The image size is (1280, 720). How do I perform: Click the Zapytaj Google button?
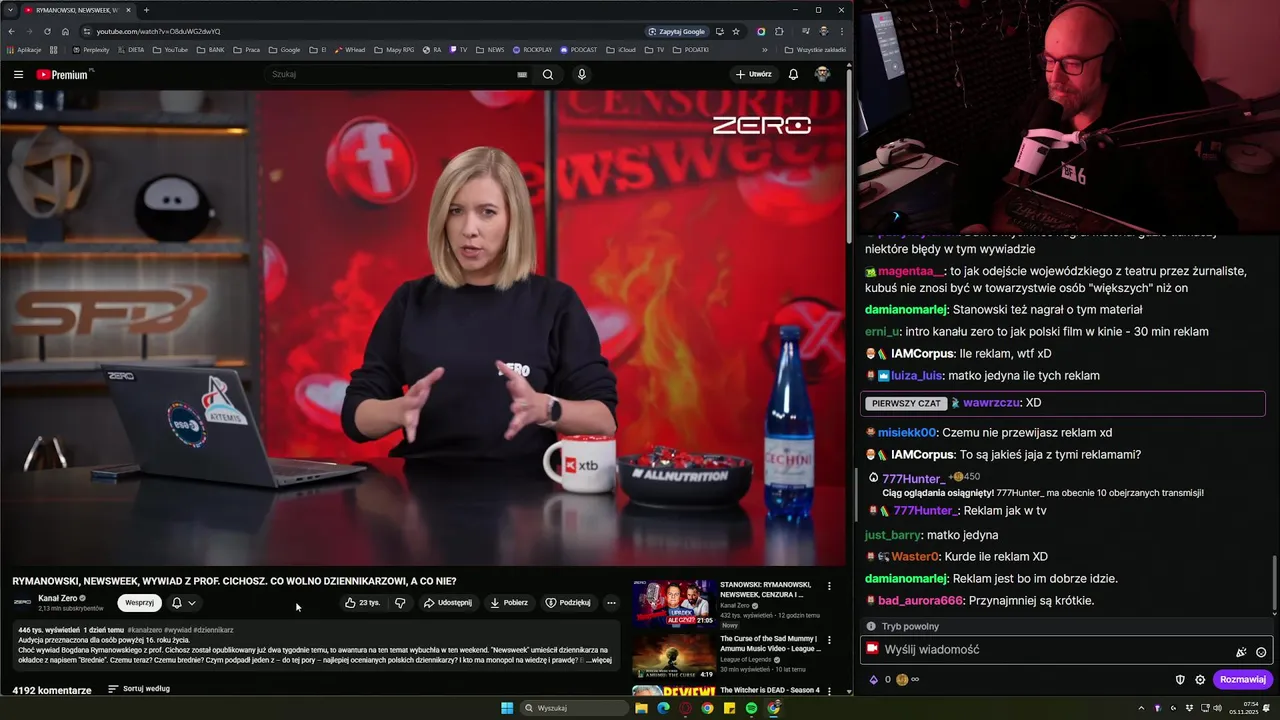pyautogui.click(x=678, y=31)
